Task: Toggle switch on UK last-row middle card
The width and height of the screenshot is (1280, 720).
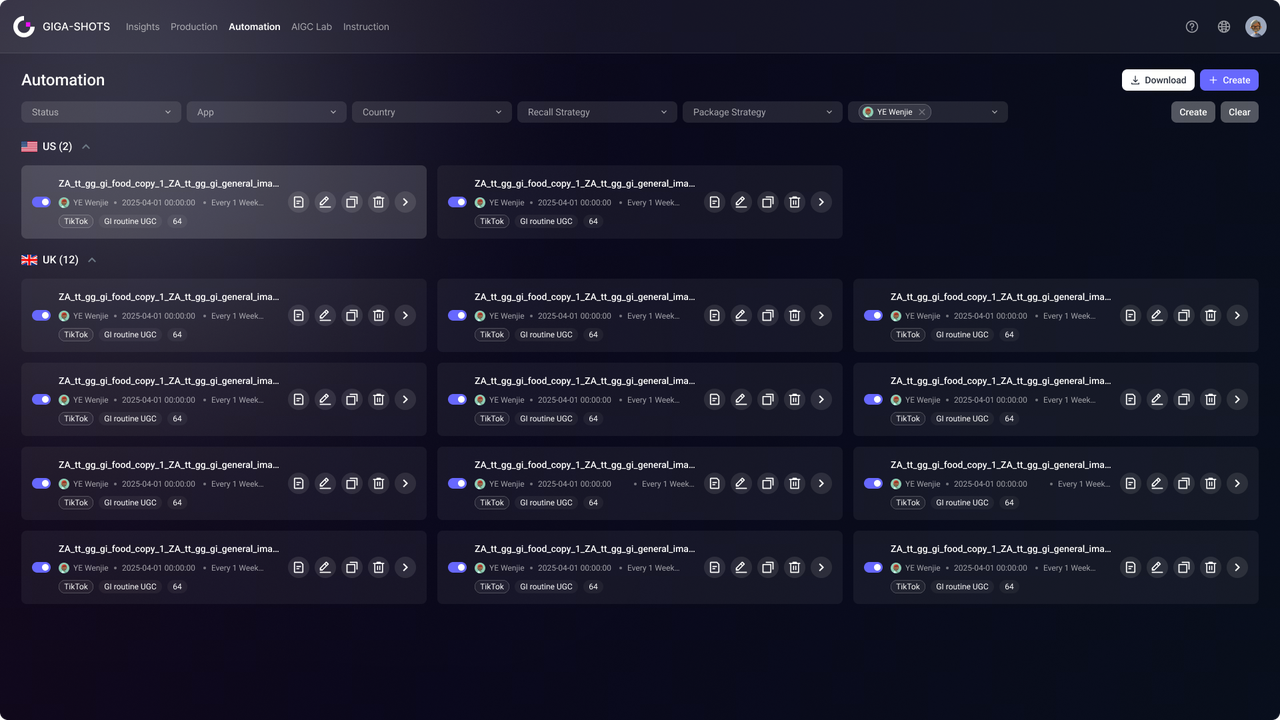Action: coord(457,567)
